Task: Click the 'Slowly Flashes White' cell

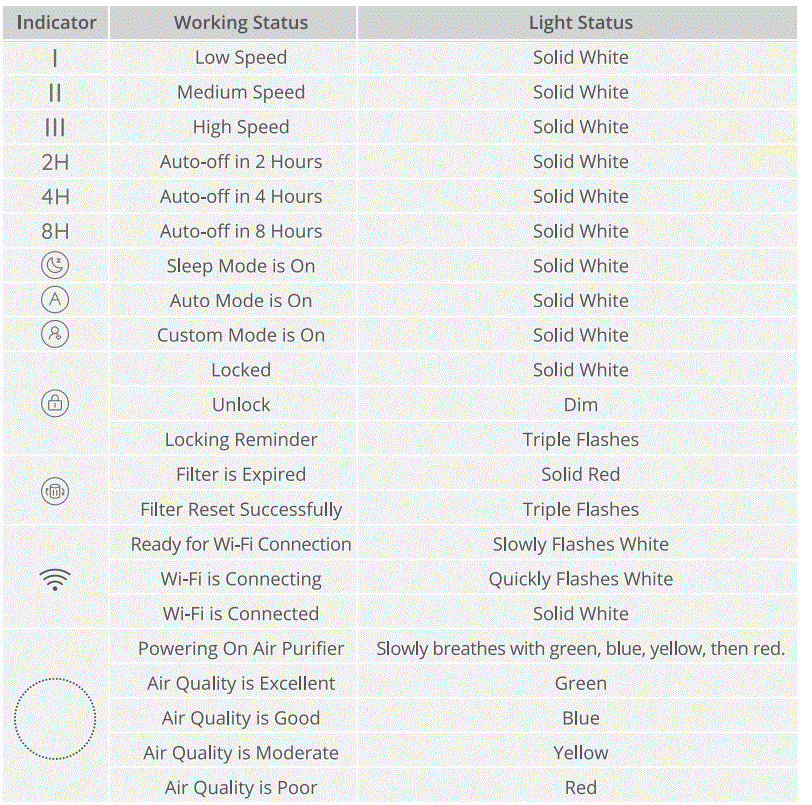Action: (x=580, y=544)
